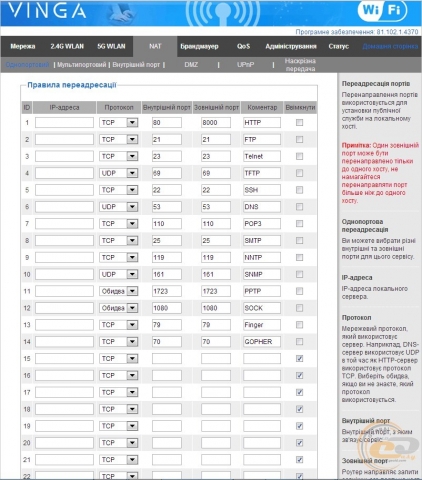This screenshot has width=422, height=480.
Task: Open protocol dropdown for rule 10 SNMP
Action: pyautogui.click(x=118, y=274)
